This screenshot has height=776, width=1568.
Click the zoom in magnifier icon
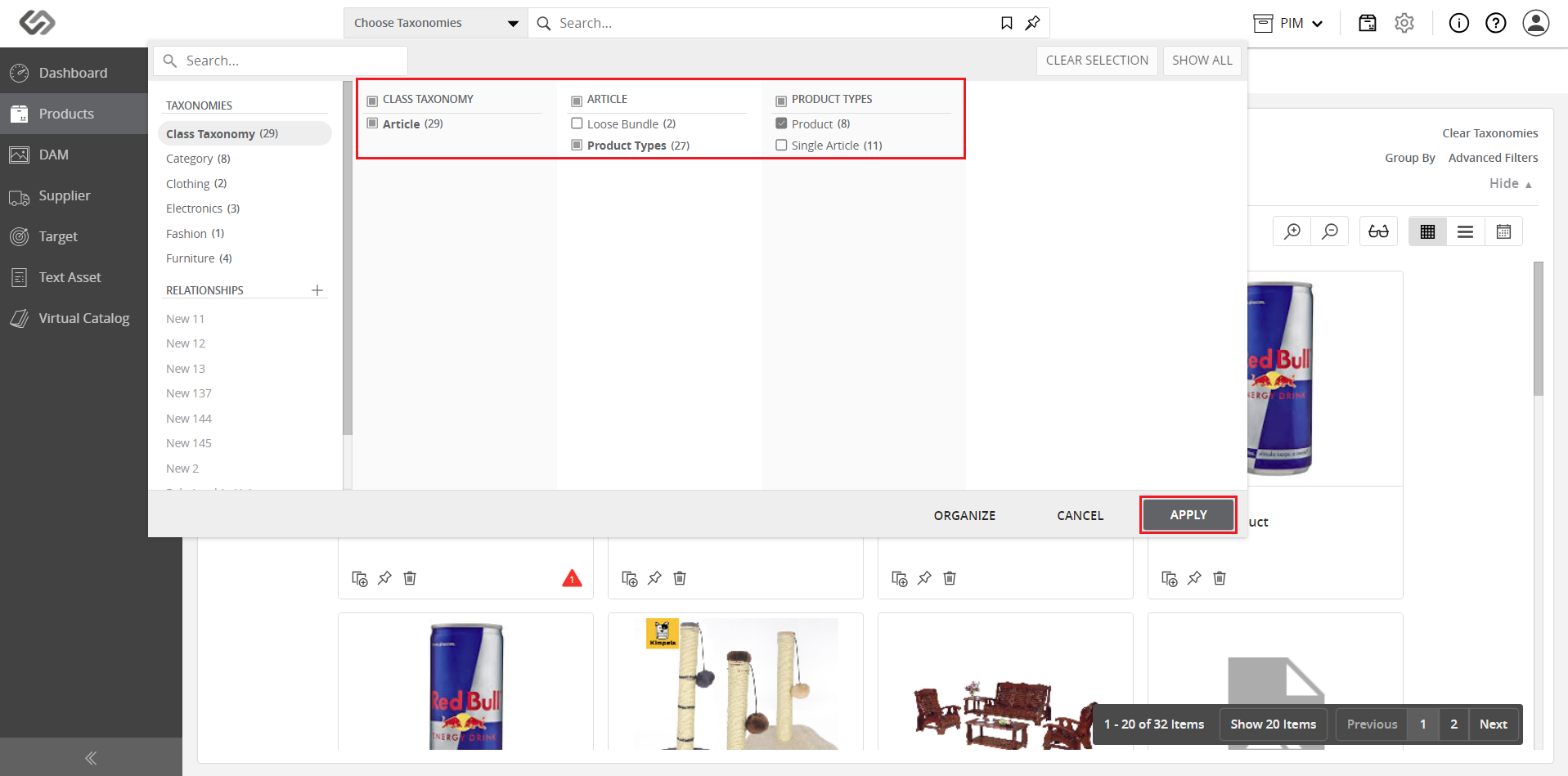[x=1292, y=231]
